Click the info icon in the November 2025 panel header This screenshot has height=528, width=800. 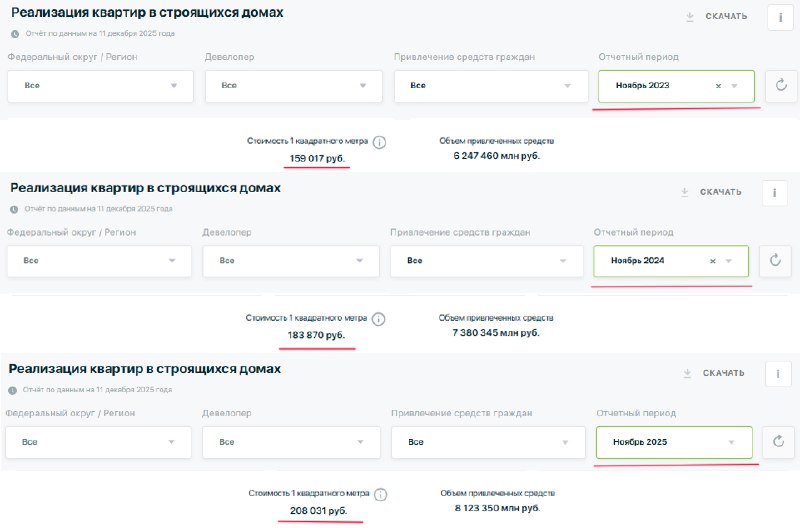coord(778,374)
